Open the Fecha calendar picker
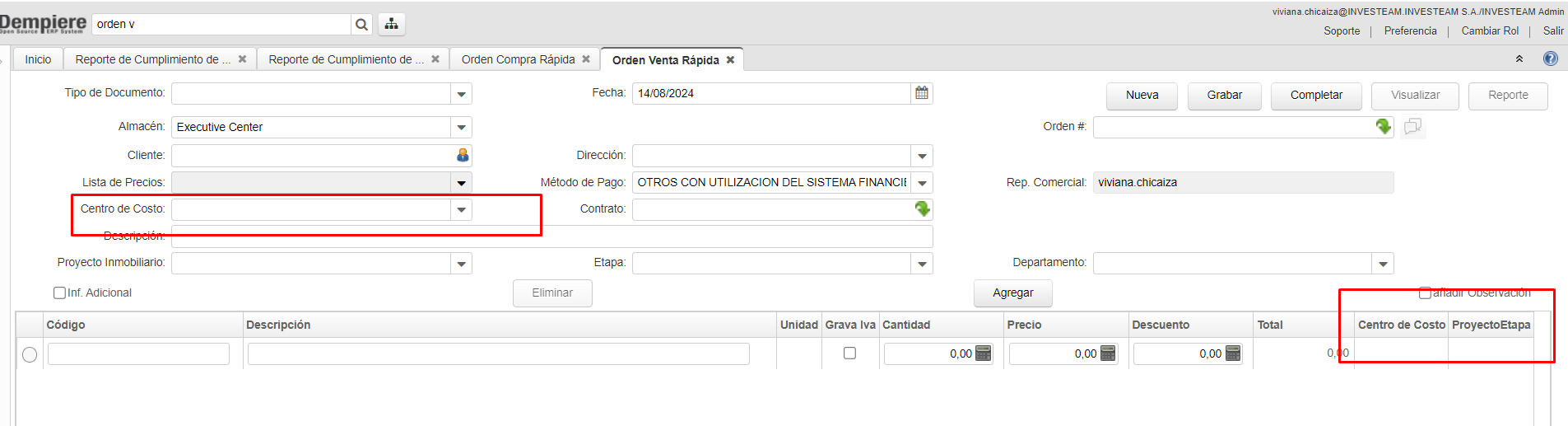The width and height of the screenshot is (1568, 426). [922, 93]
